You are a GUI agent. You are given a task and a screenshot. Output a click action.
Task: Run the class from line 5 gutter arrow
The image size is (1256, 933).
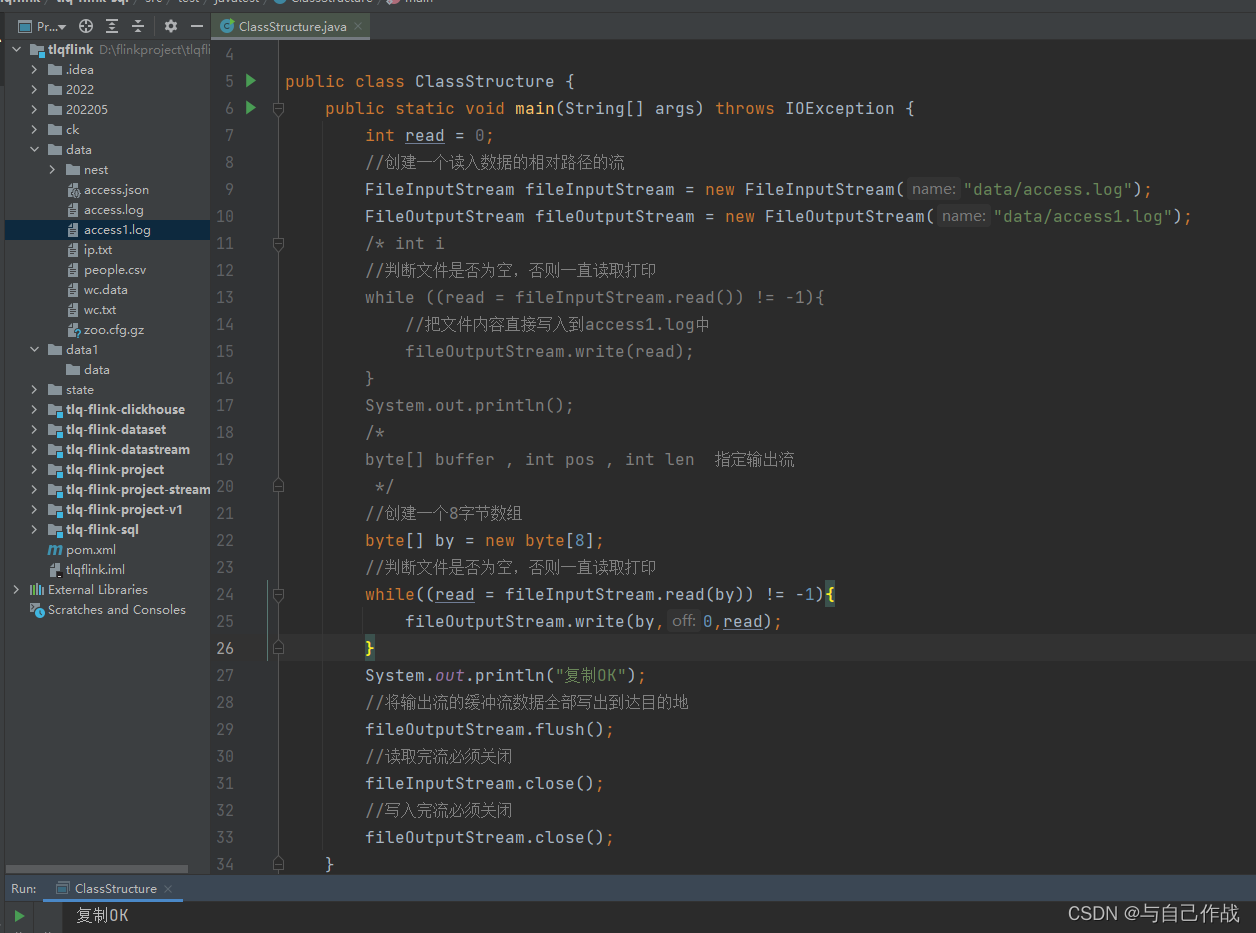point(251,80)
